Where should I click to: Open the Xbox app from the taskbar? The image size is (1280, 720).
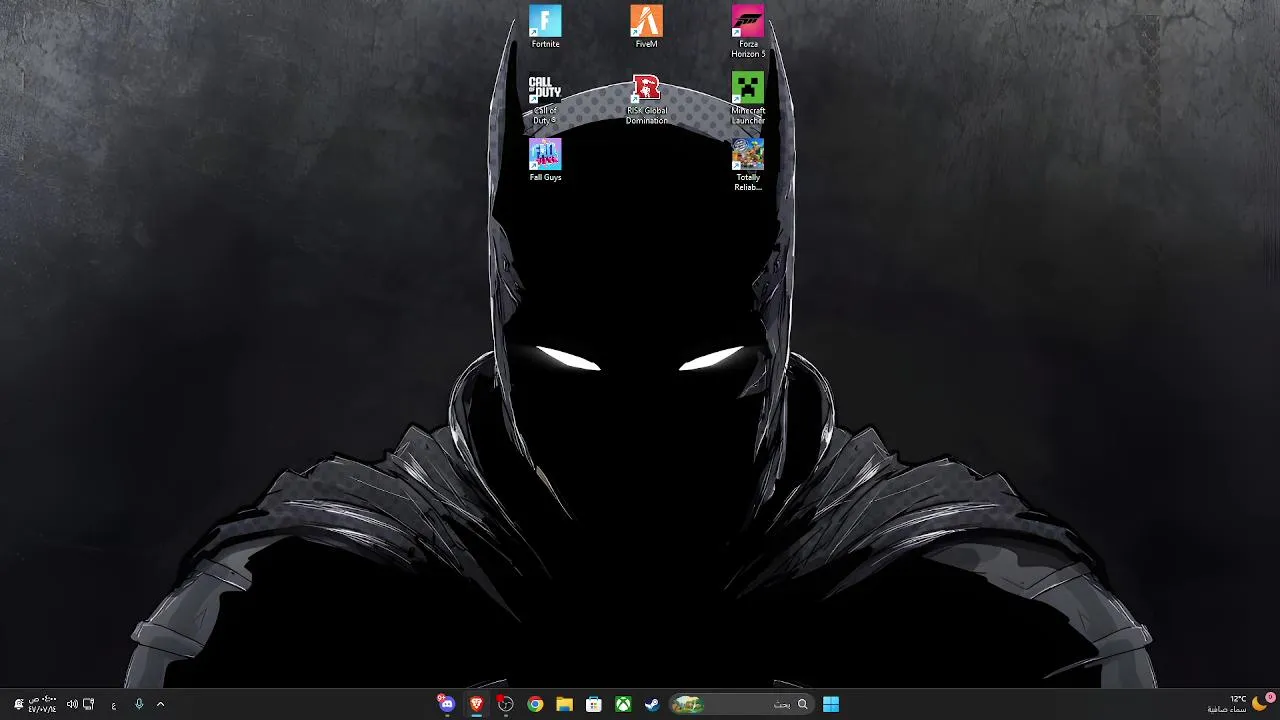623,704
